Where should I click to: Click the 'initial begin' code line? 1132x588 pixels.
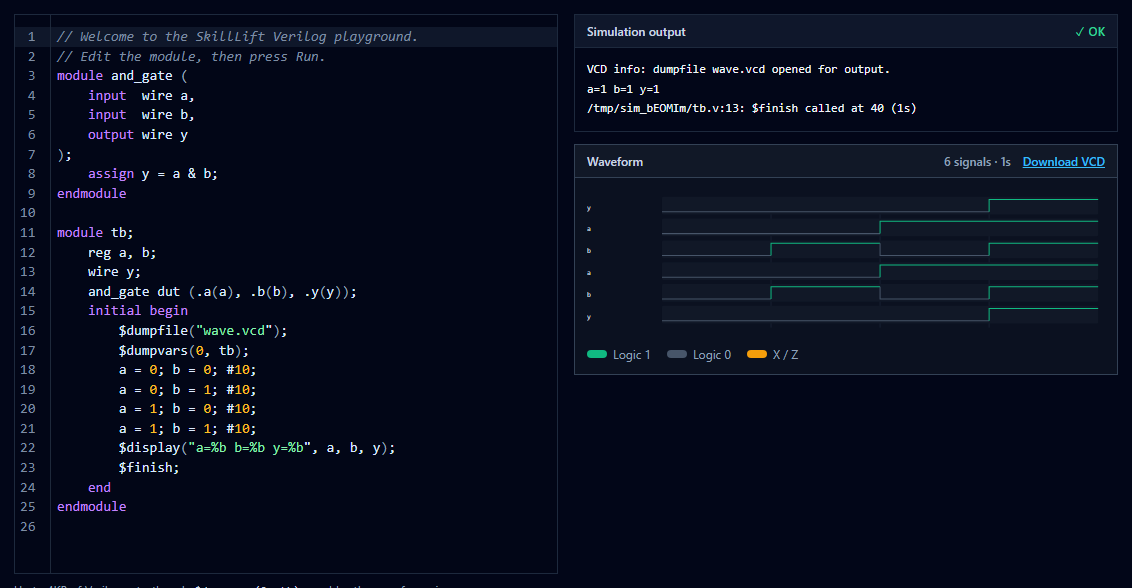138,311
